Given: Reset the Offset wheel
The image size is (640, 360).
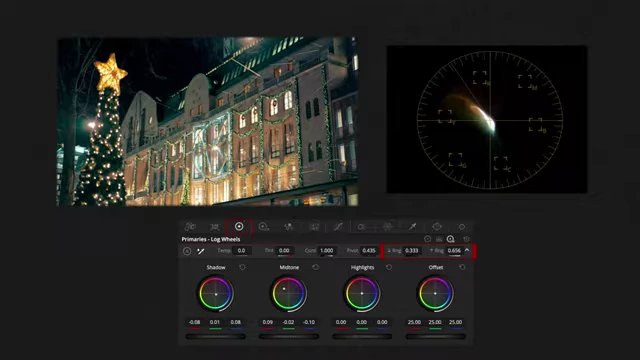Looking at the screenshot, I should coord(462,267).
